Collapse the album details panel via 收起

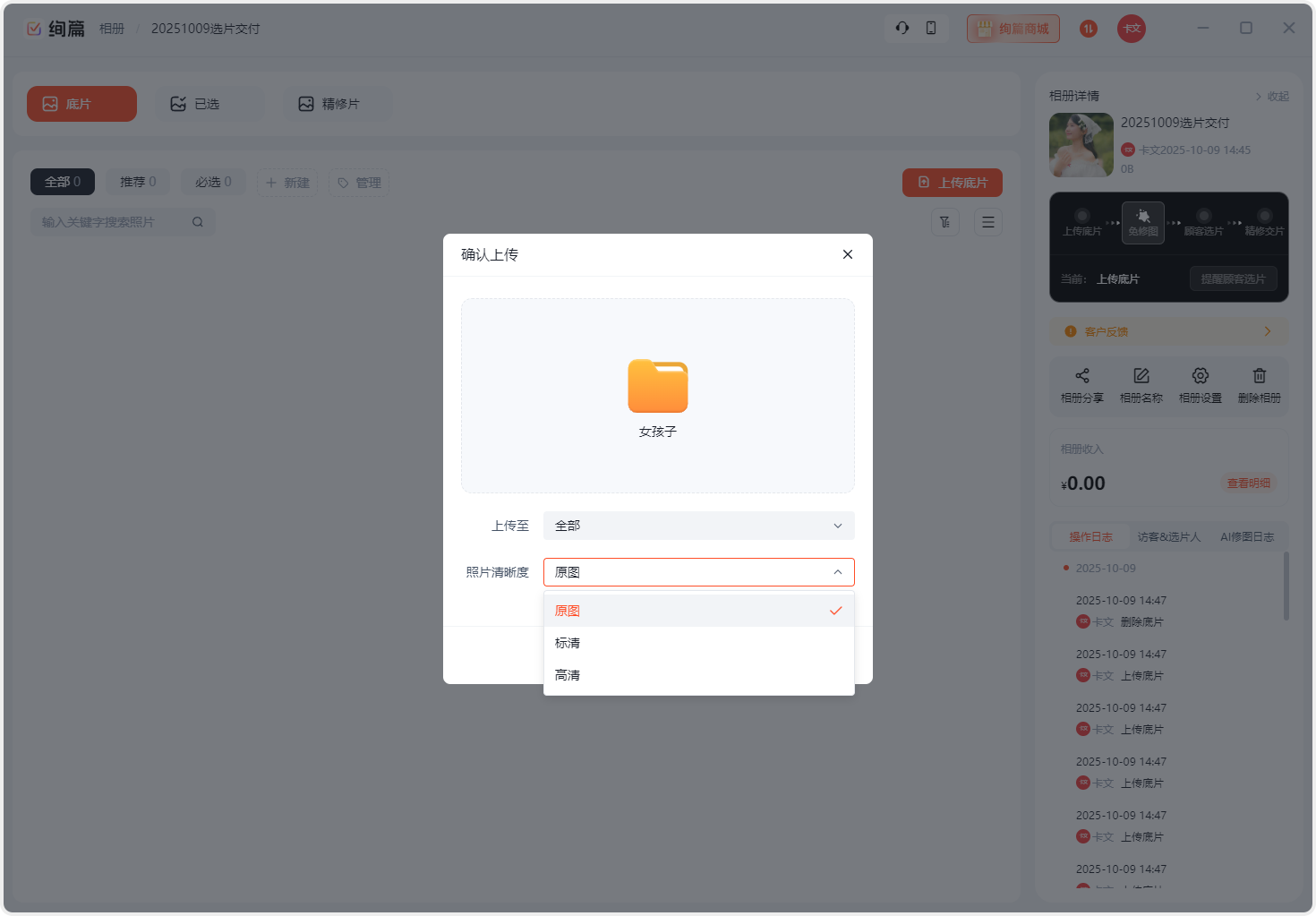point(1272,97)
